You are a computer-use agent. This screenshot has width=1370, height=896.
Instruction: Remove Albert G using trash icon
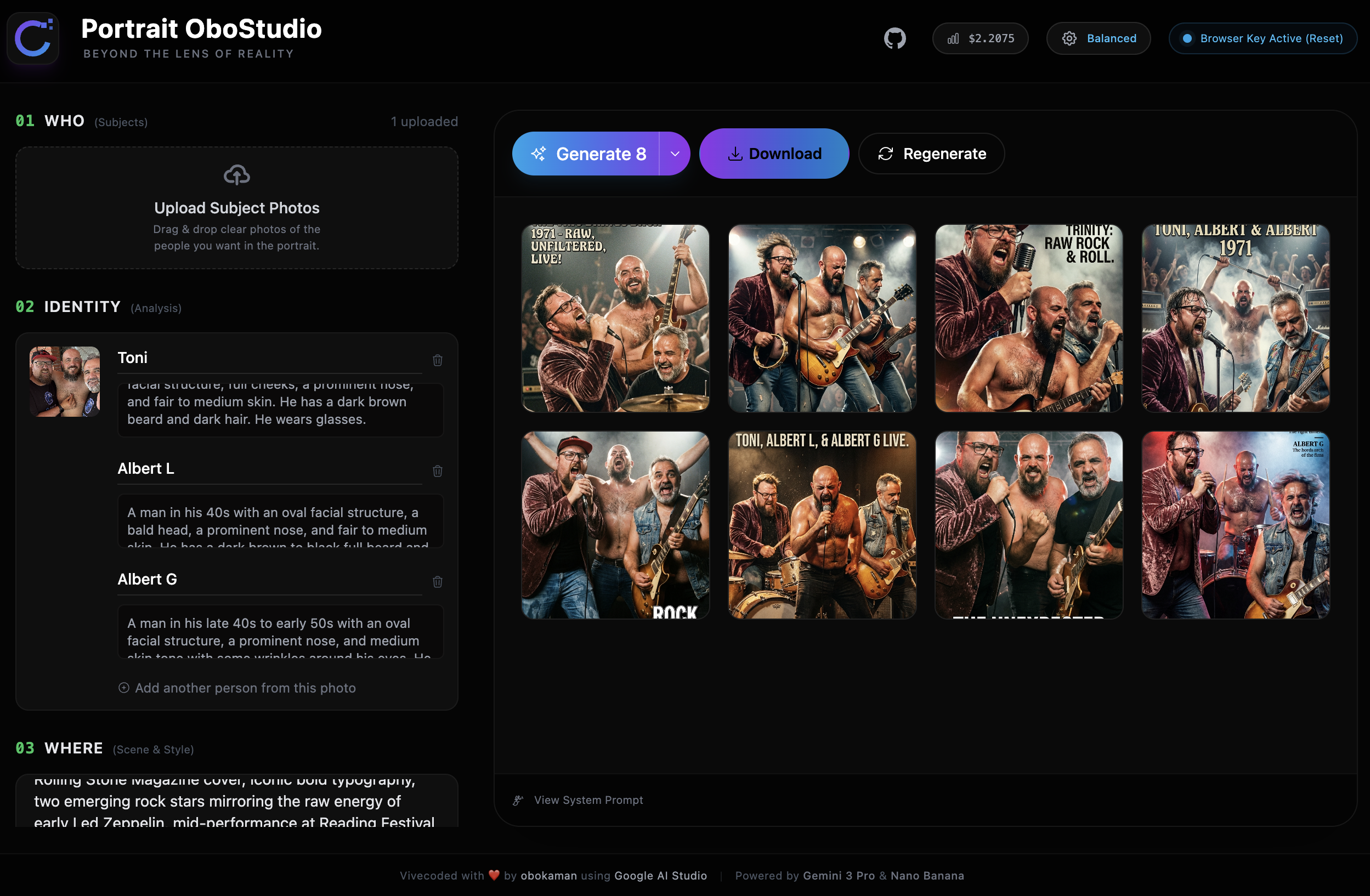(x=438, y=582)
